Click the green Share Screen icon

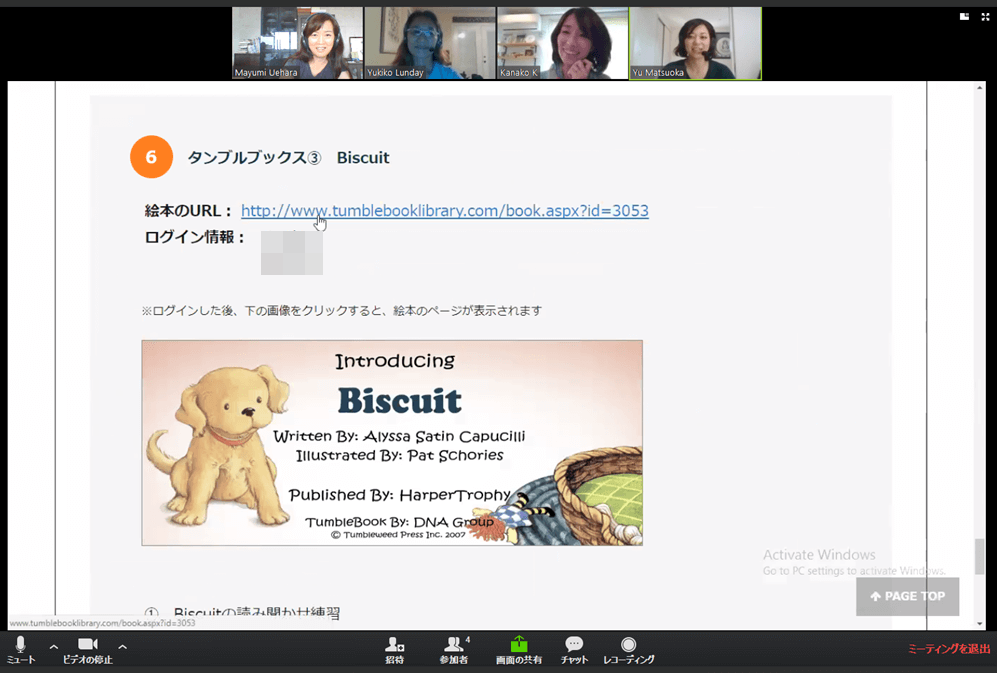coord(518,646)
